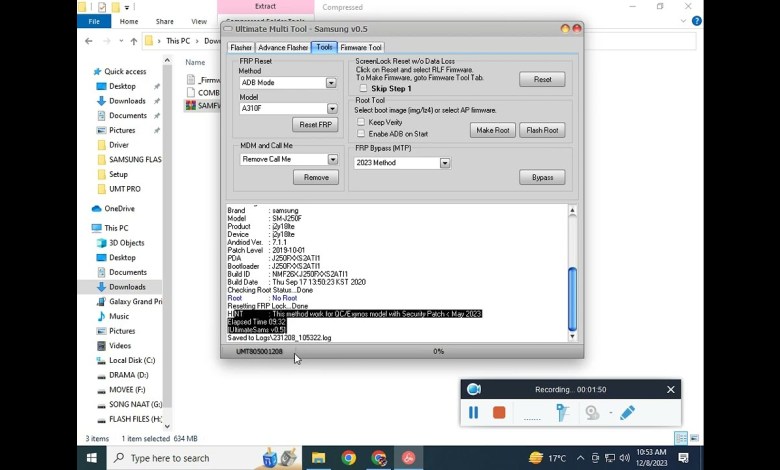The height and width of the screenshot is (470, 780).
Task: Open the OneDrive folder in sidebar
Action: [x=119, y=209]
